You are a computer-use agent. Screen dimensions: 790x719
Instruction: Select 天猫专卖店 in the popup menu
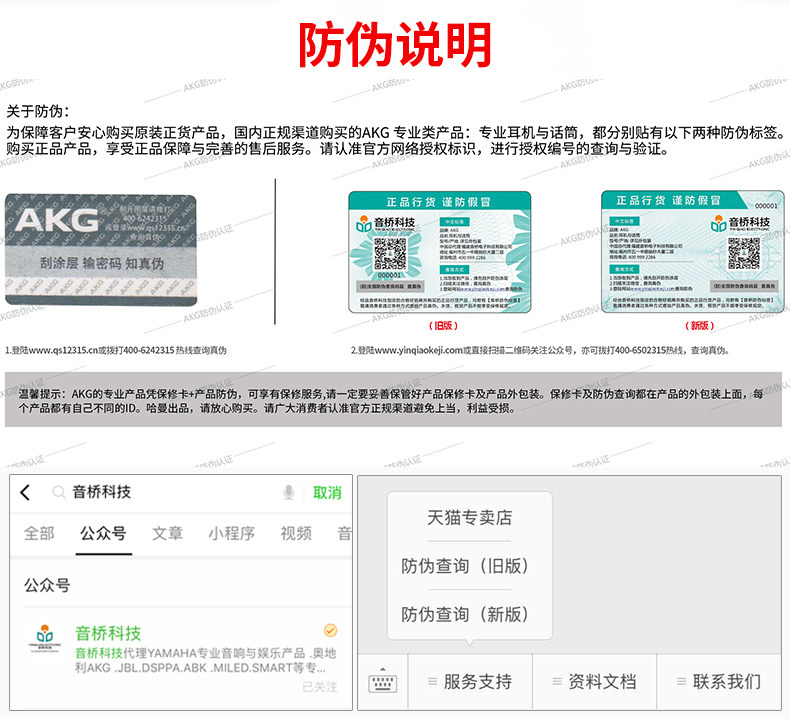470,517
